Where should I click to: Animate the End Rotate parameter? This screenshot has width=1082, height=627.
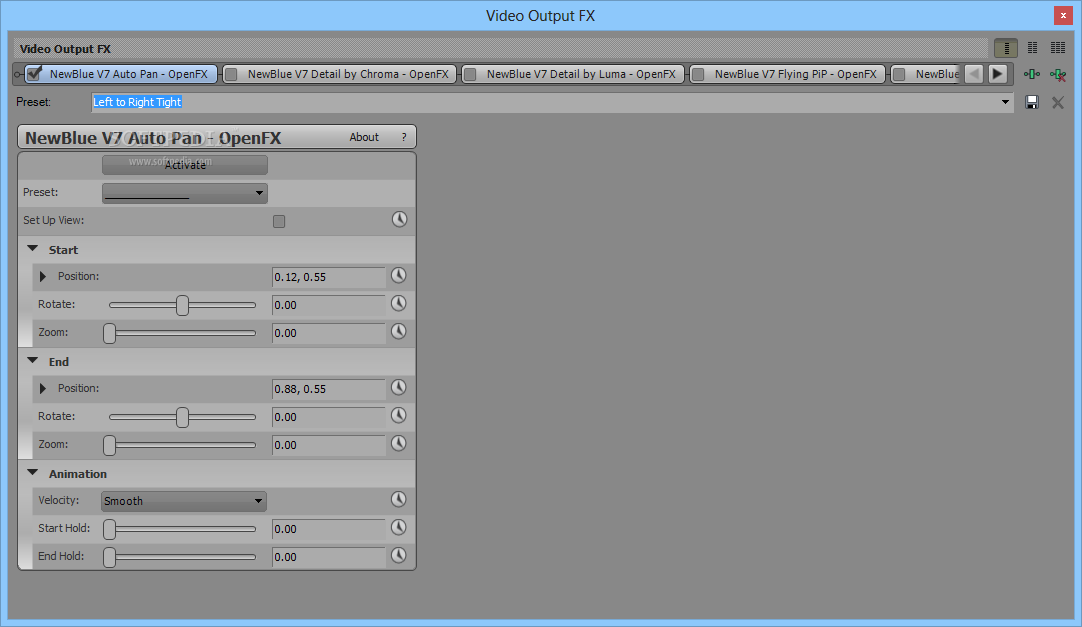399,415
